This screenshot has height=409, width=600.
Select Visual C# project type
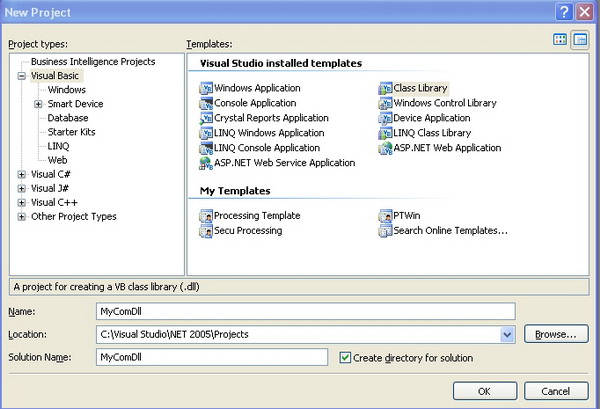(x=51, y=174)
